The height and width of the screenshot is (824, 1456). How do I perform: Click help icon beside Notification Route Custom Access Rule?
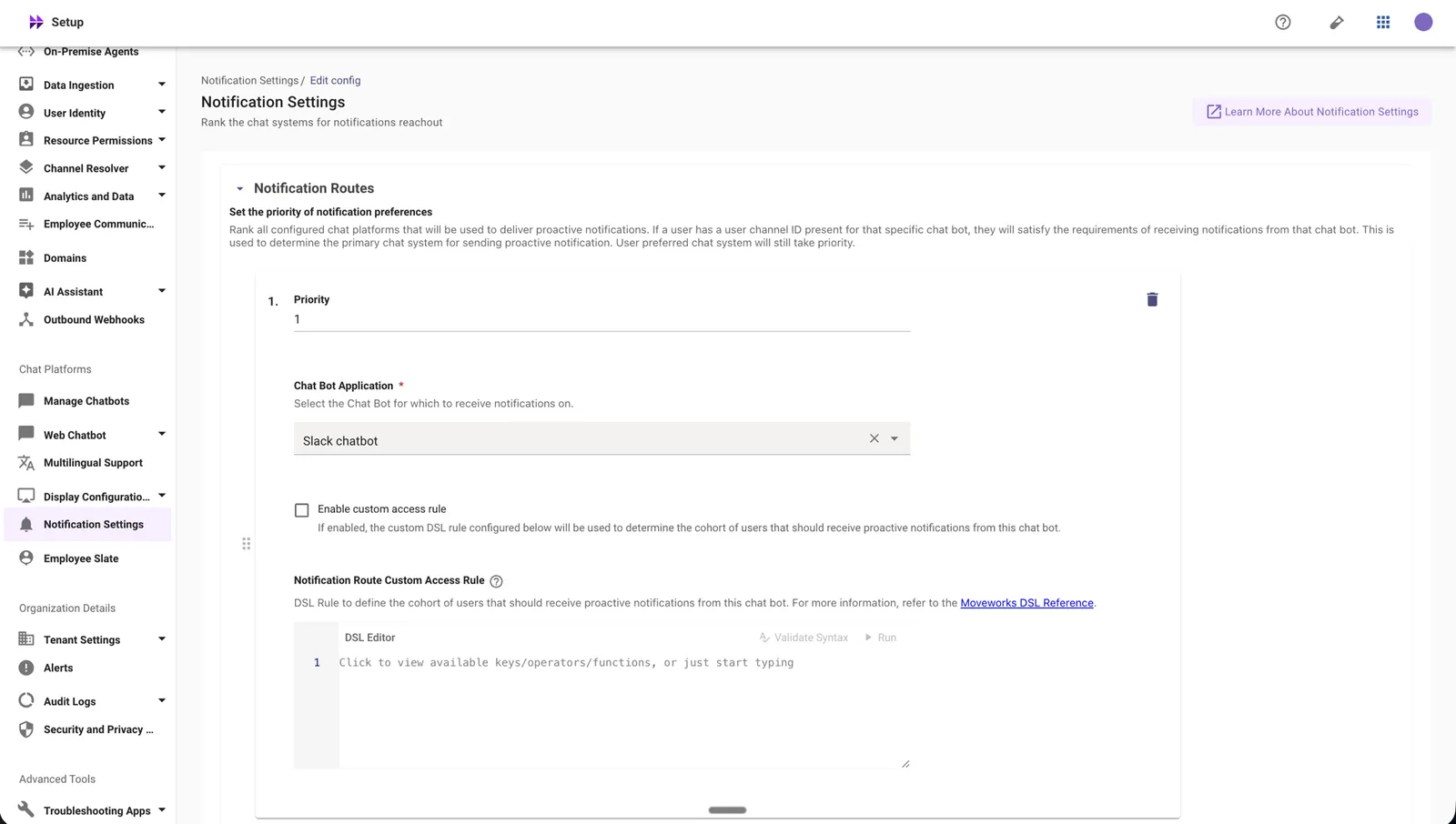point(496,581)
